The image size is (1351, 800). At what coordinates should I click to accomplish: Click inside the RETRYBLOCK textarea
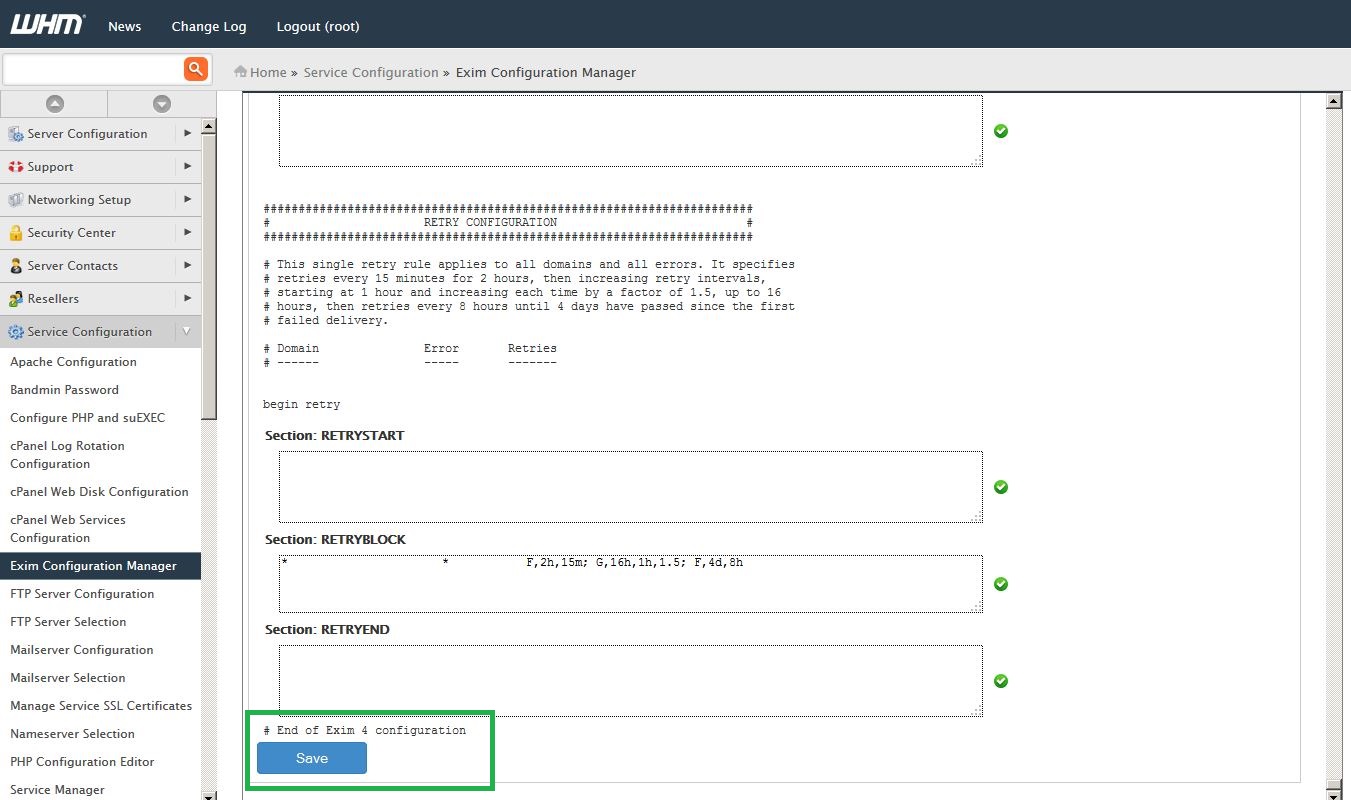631,584
